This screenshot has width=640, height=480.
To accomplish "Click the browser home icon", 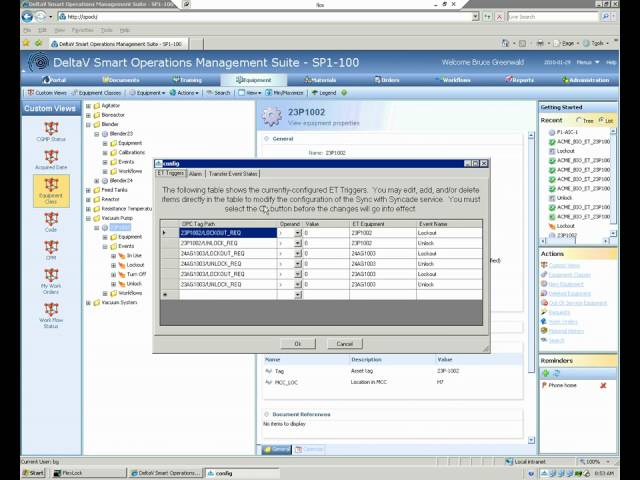I will pyautogui.click(x=505, y=43).
